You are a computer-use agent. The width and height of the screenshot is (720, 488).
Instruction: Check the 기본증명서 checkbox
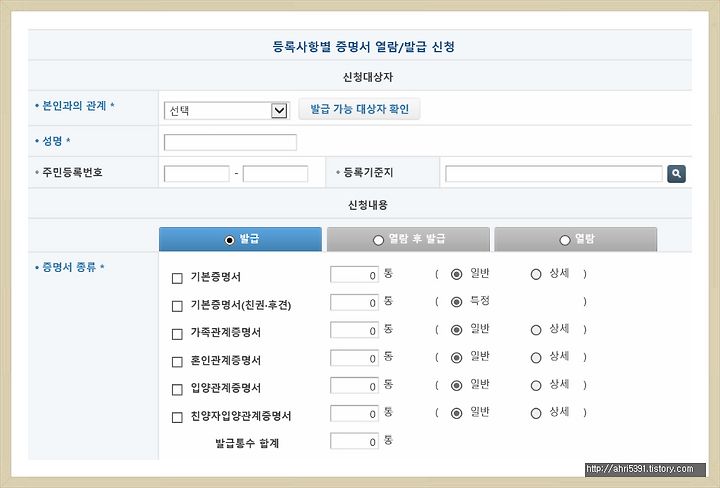click(x=177, y=278)
